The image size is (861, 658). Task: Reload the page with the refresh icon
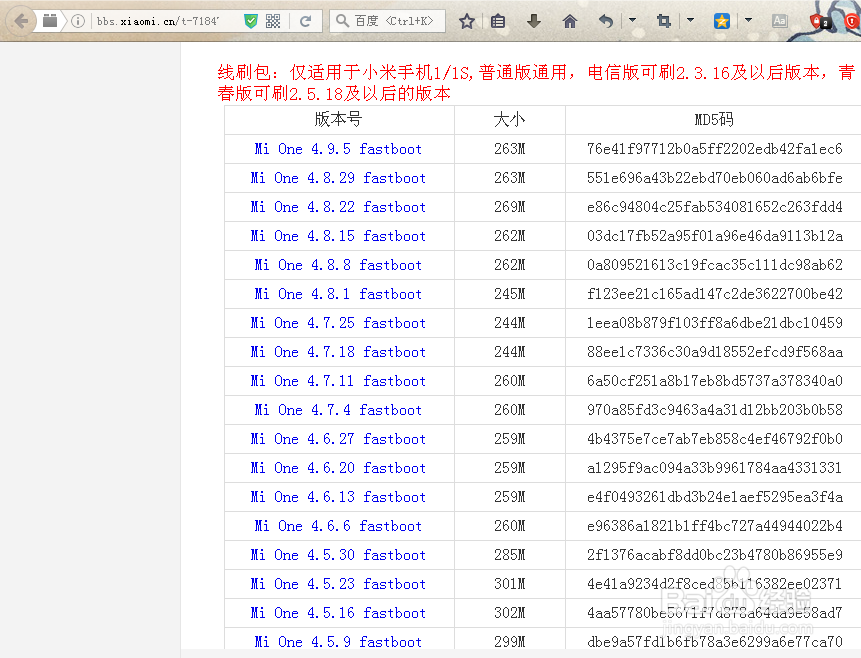(305, 21)
